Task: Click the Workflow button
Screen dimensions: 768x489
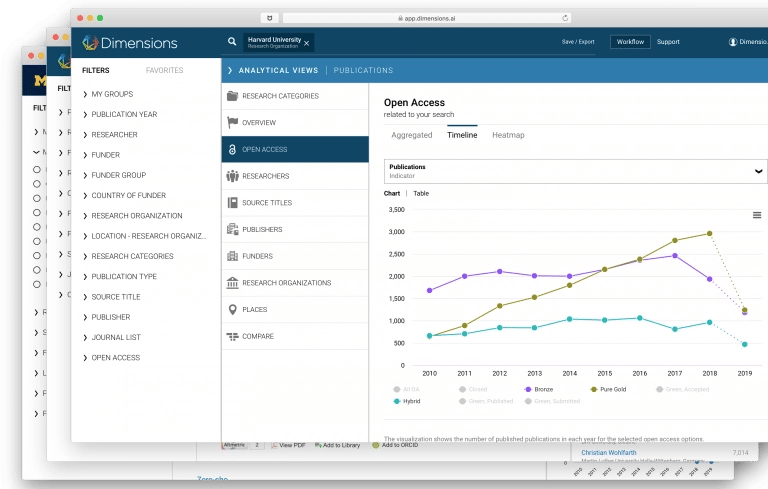Action: pos(630,42)
